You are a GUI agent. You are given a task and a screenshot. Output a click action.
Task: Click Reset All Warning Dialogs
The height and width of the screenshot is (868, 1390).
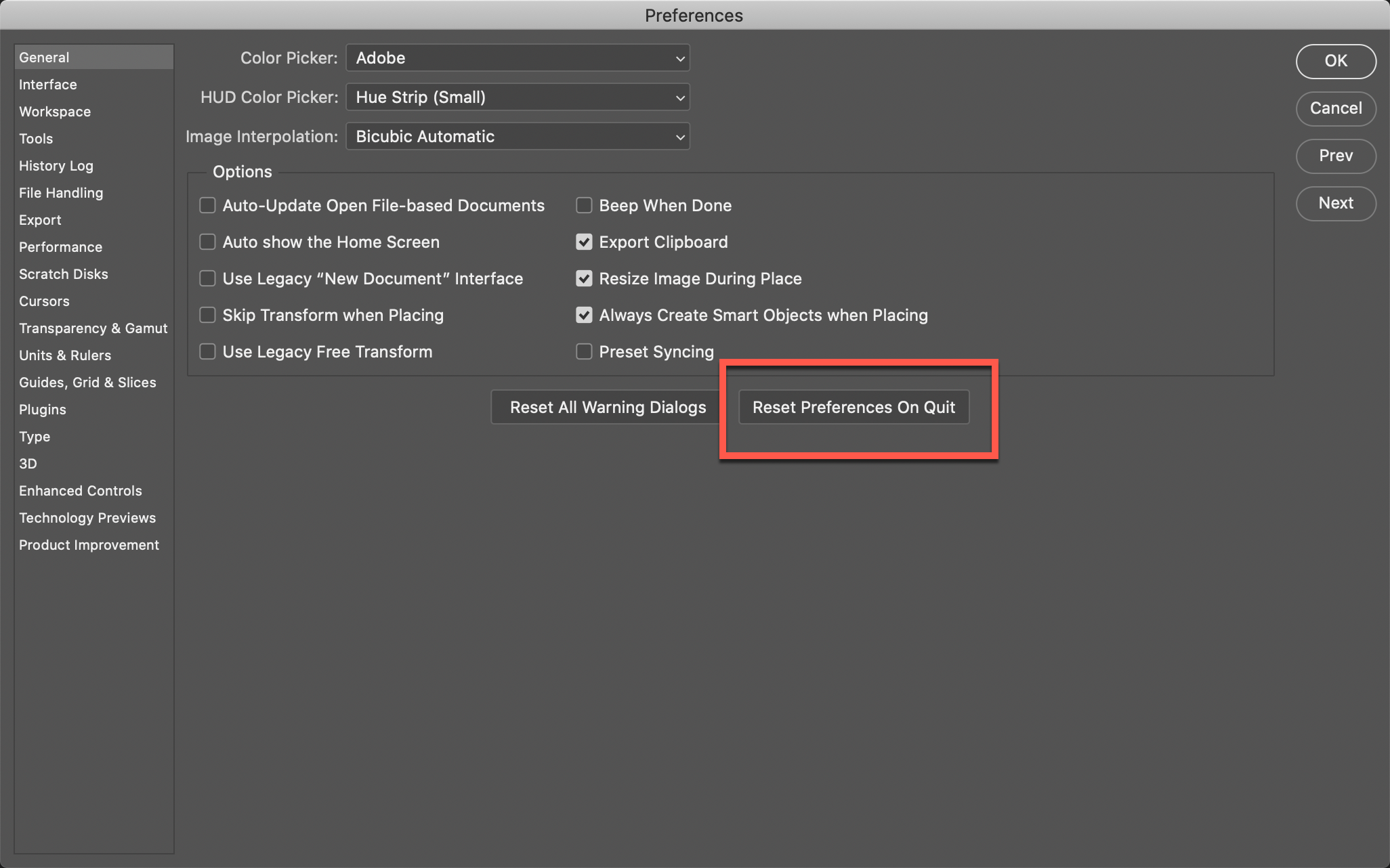click(x=607, y=407)
